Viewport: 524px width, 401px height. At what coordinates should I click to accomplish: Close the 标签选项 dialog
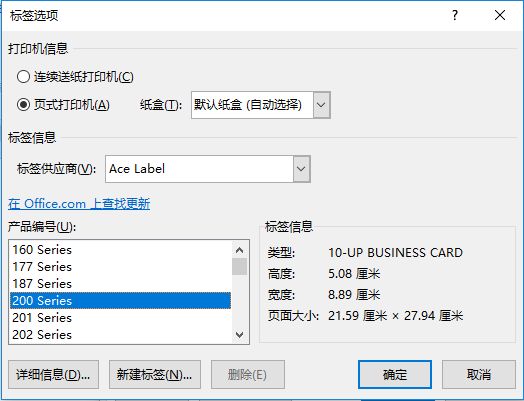tap(500, 15)
